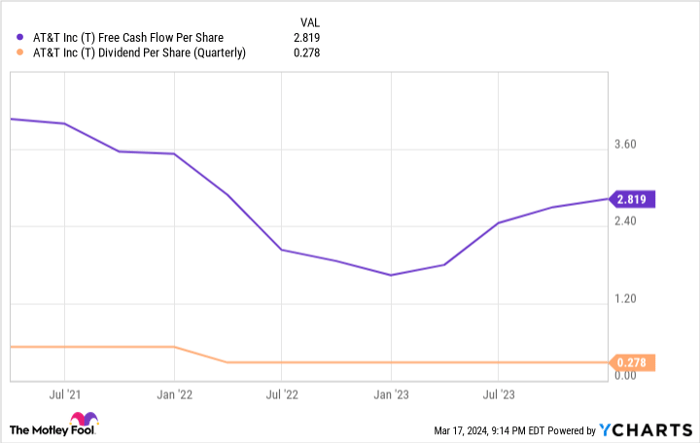Click the Jul '23 x-axis label
Screen dimensions: 700x443
click(499, 394)
